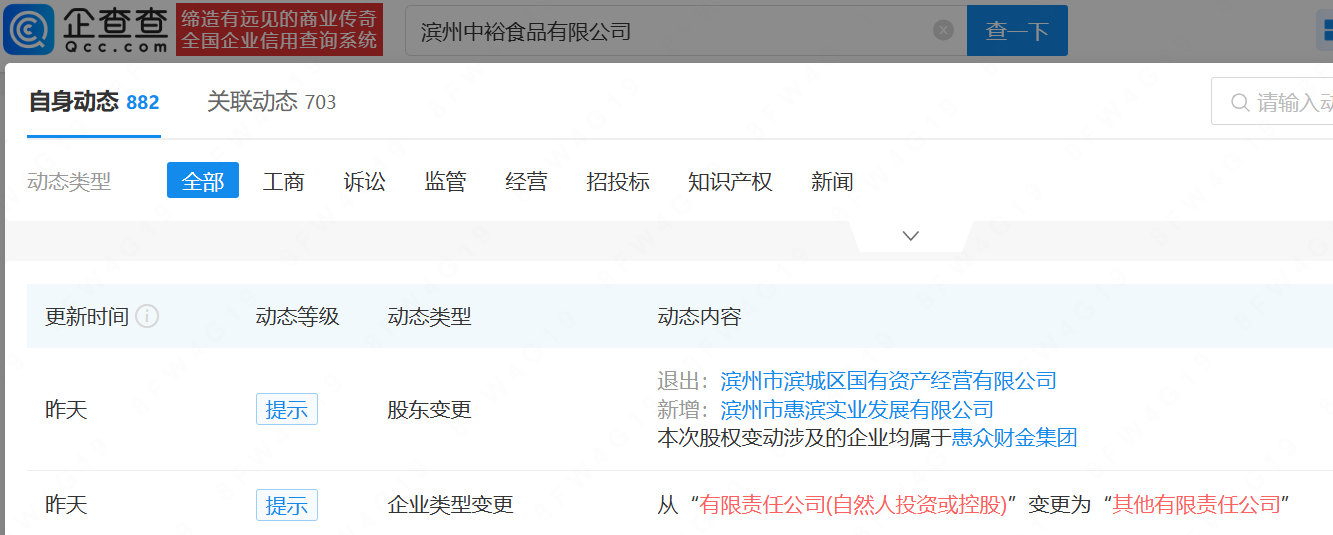The image size is (1333, 535).
Task: Click red text 有限责任公司(自然人投资或控股)
Action: tap(853, 505)
